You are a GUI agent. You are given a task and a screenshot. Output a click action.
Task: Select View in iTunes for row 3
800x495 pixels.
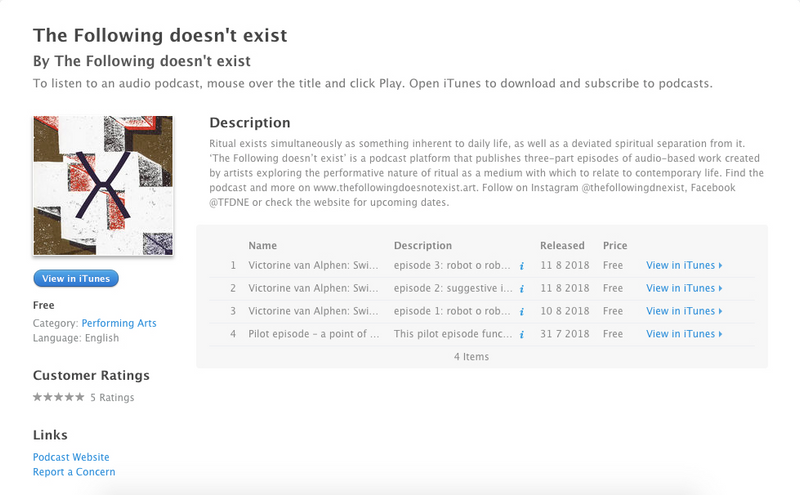(x=684, y=311)
